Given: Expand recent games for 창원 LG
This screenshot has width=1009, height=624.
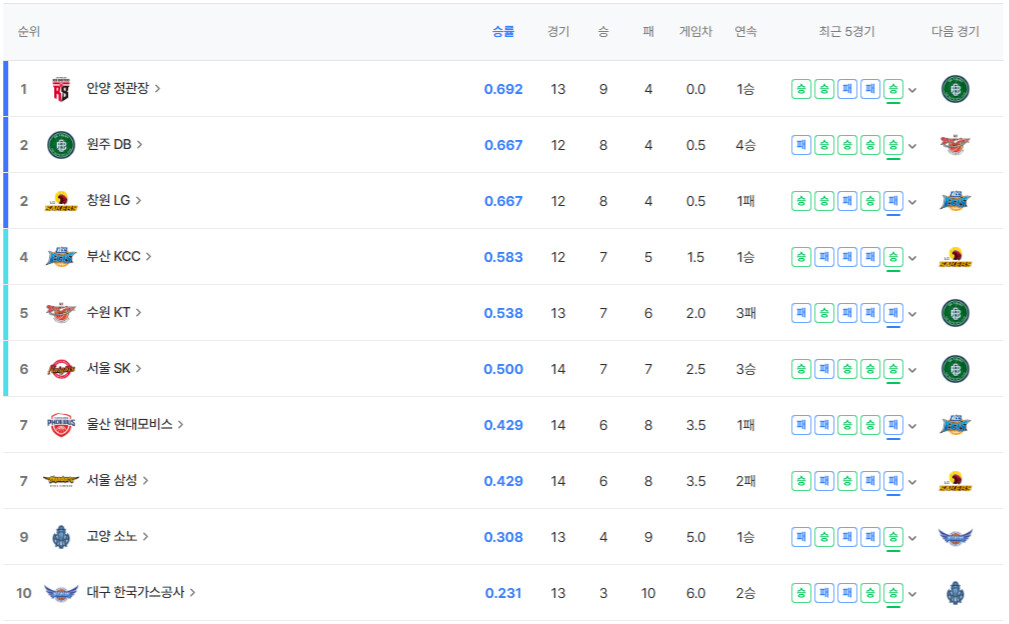Looking at the screenshot, I should click(912, 202).
